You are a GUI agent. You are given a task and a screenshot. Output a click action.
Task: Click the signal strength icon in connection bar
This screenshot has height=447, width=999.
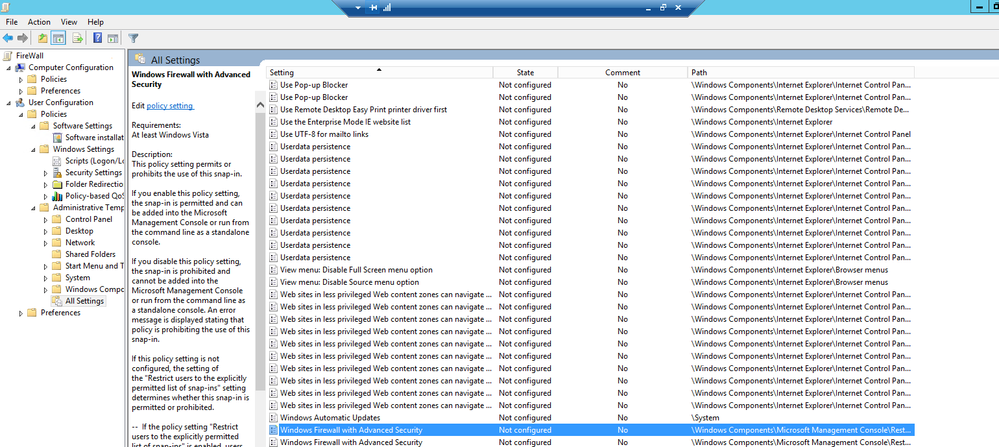(387, 8)
